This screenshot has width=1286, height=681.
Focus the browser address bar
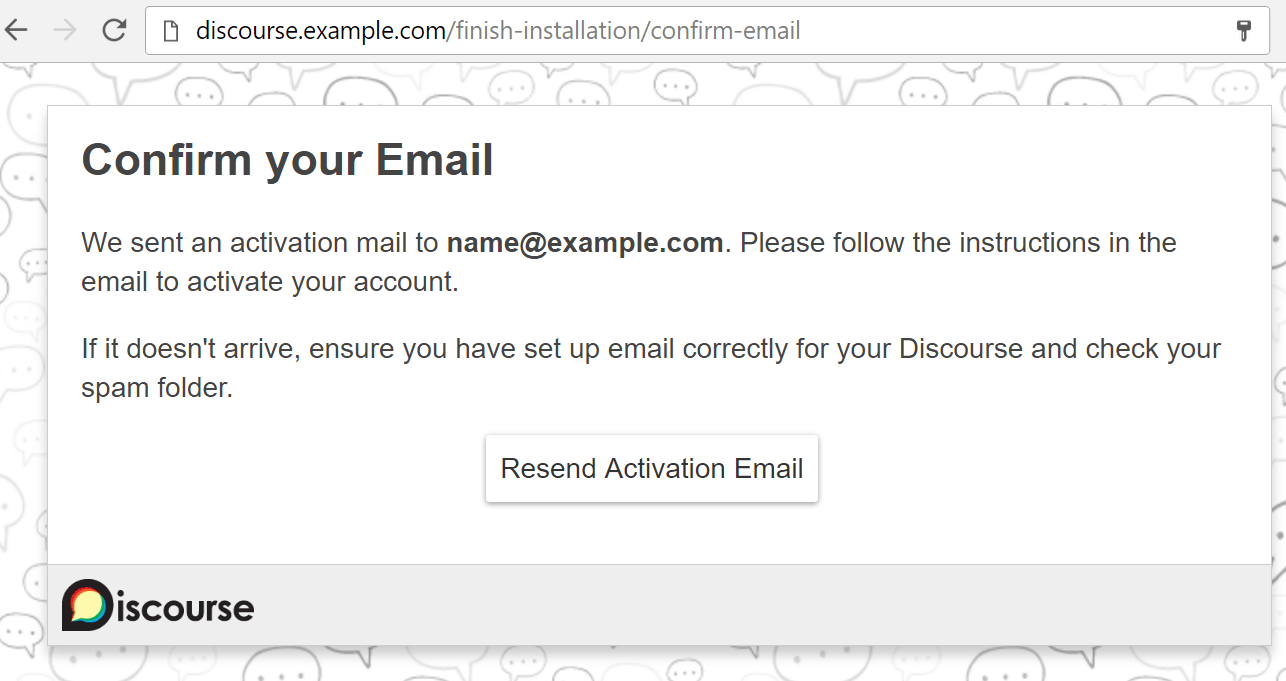[1000, 31]
